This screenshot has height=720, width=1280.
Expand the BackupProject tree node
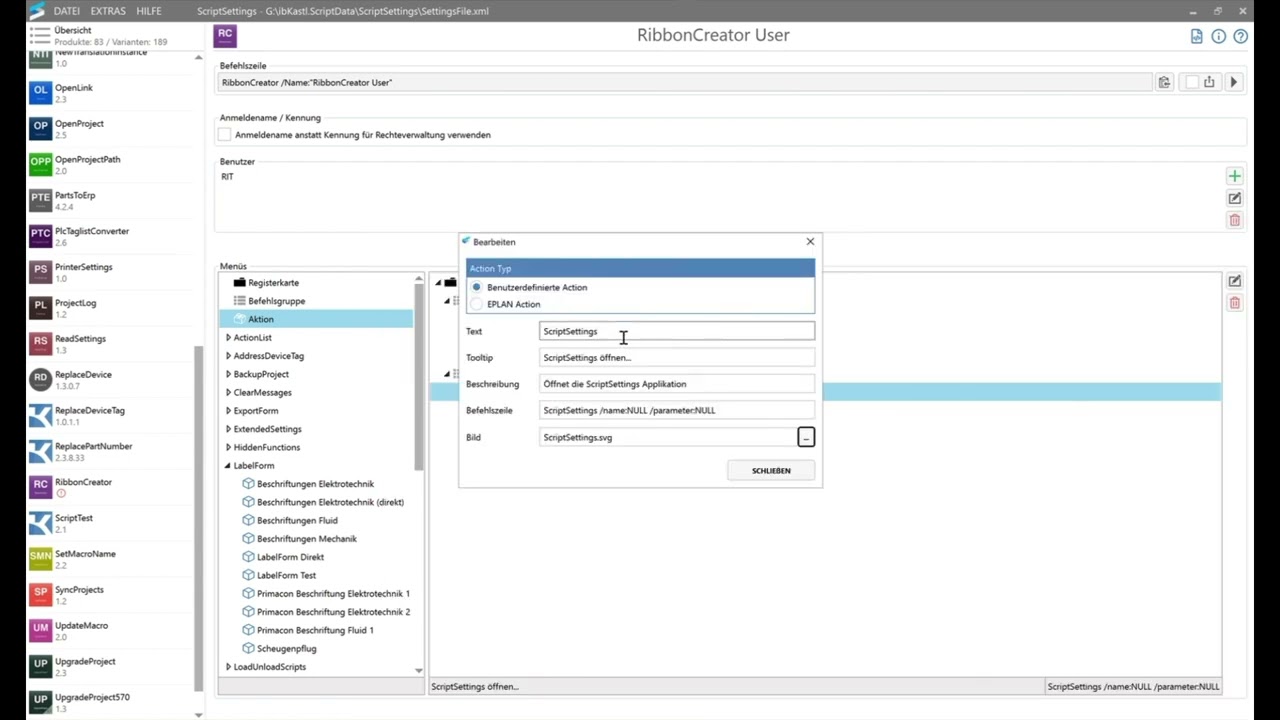(x=228, y=374)
